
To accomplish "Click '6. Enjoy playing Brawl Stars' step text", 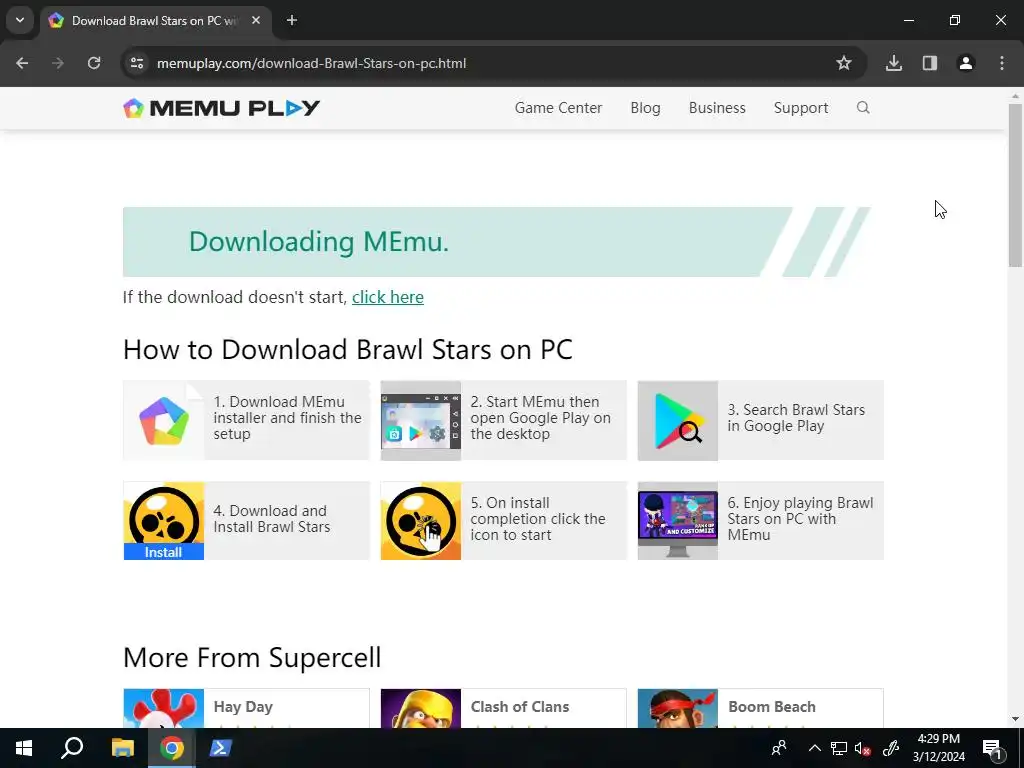I will tap(800, 519).
